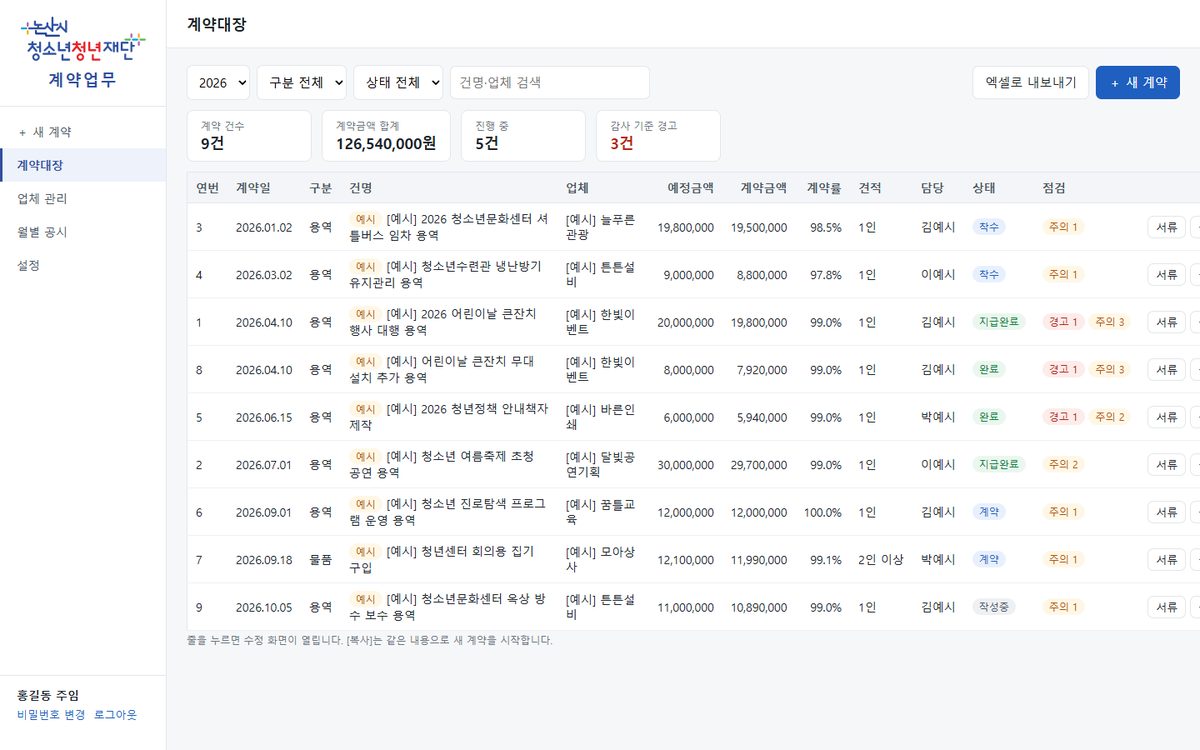1200x750 pixels.
Task: Open the 감사 기준 경고 summary card
Action: pyautogui.click(x=658, y=136)
